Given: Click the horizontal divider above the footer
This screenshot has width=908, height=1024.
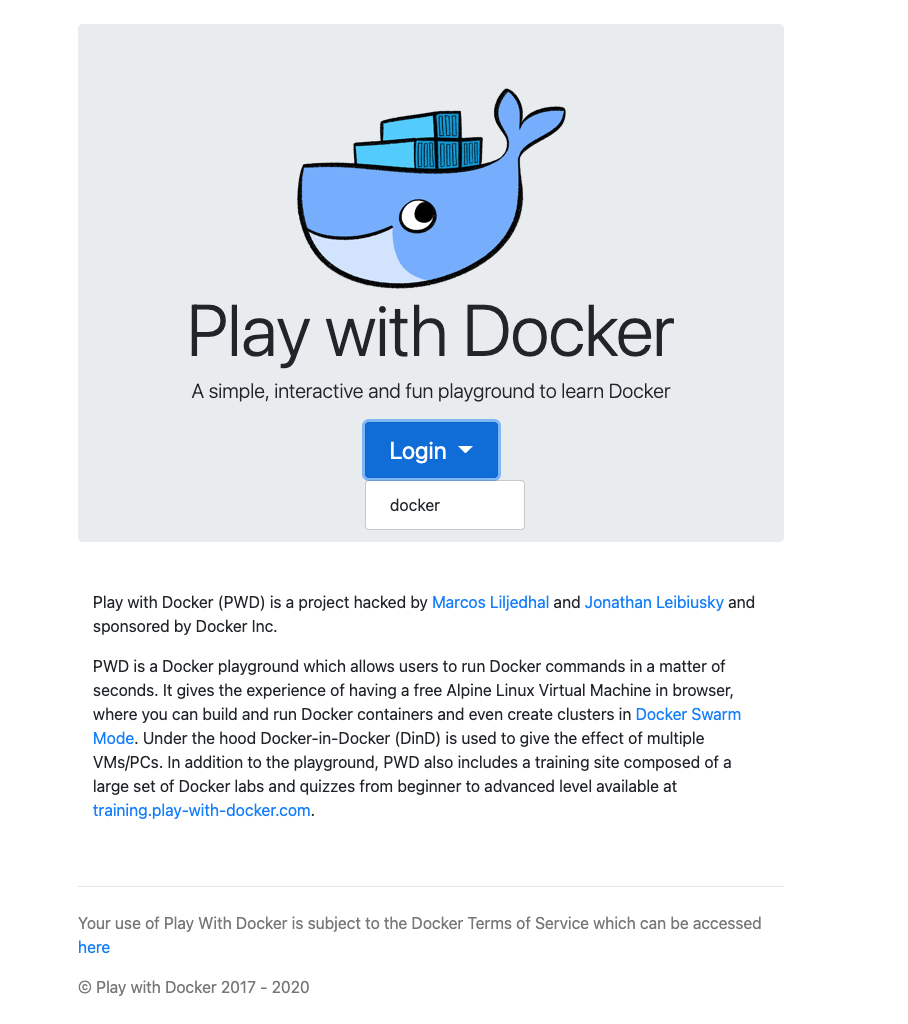Looking at the screenshot, I should (x=430, y=886).
